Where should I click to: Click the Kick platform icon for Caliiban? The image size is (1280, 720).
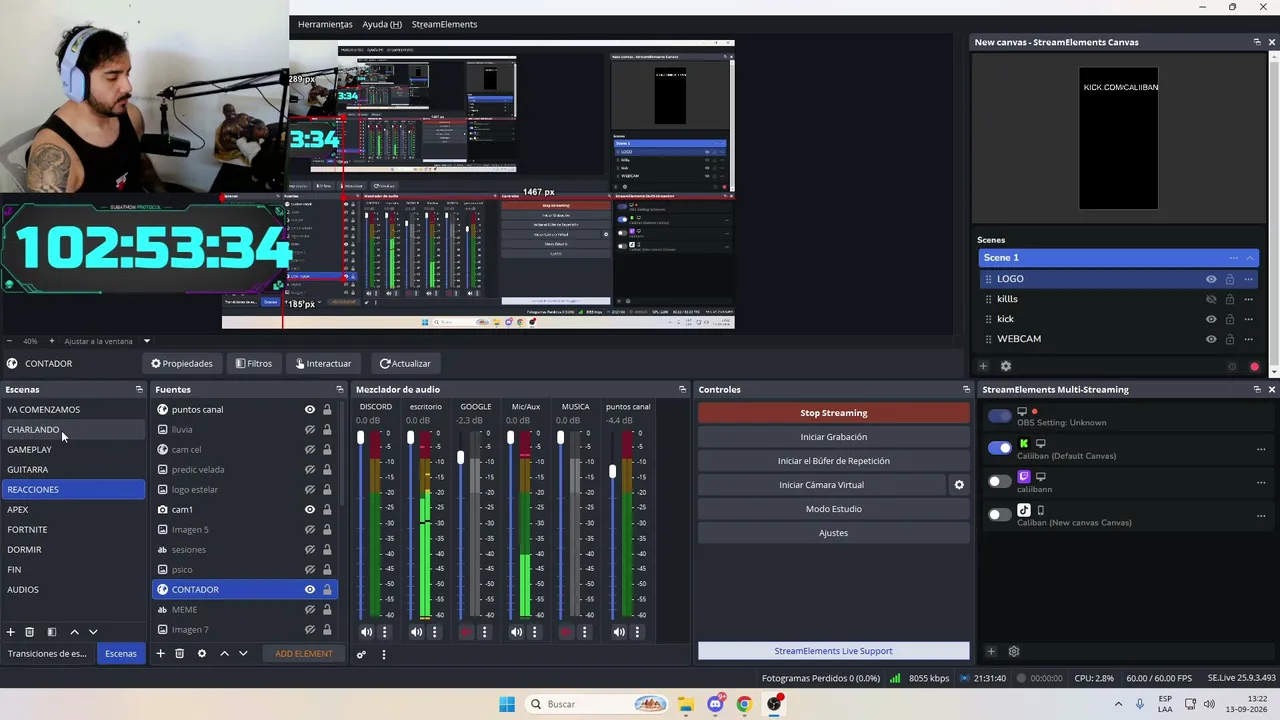point(1023,444)
